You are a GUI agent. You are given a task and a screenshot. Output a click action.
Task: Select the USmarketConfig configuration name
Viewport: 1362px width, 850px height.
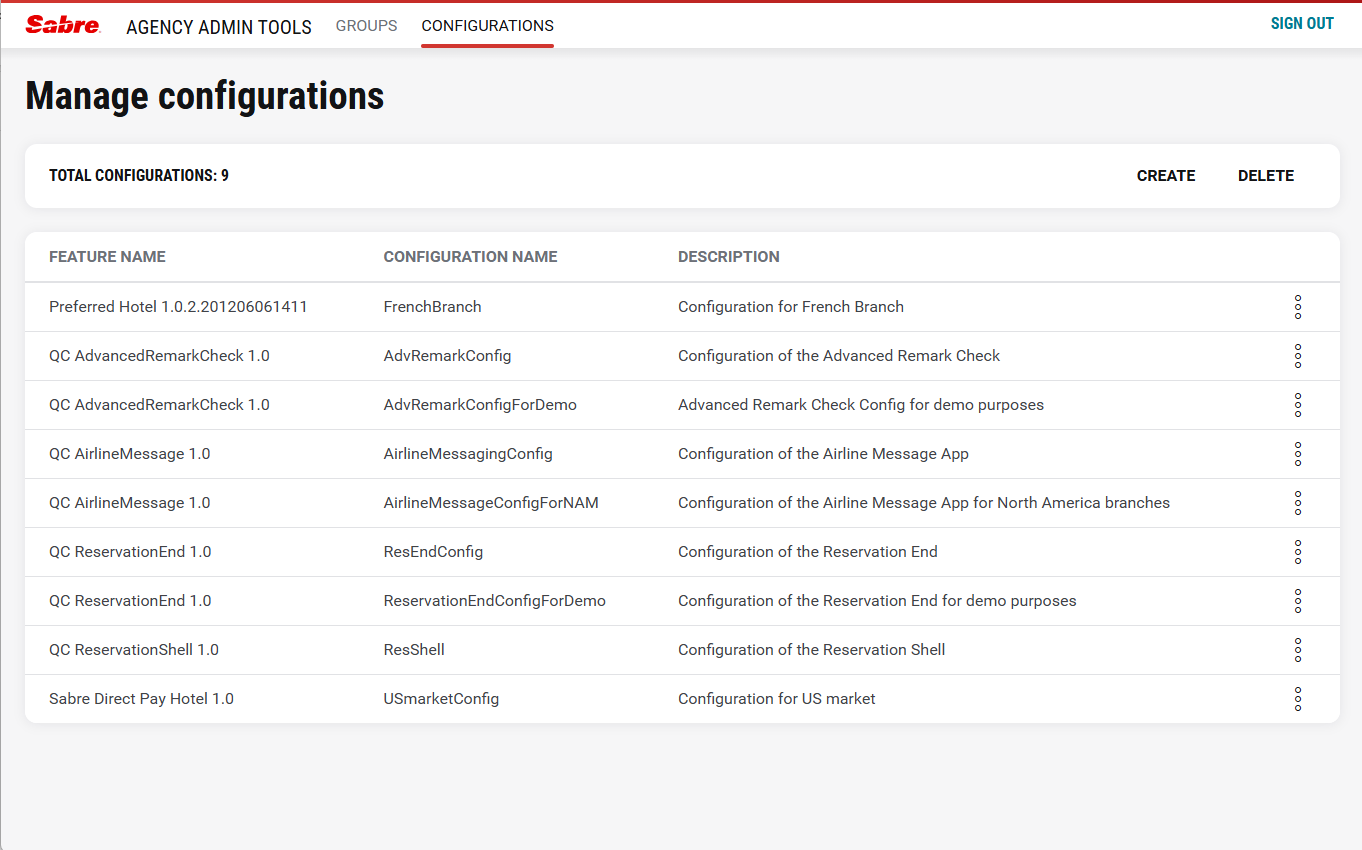(441, 699)
